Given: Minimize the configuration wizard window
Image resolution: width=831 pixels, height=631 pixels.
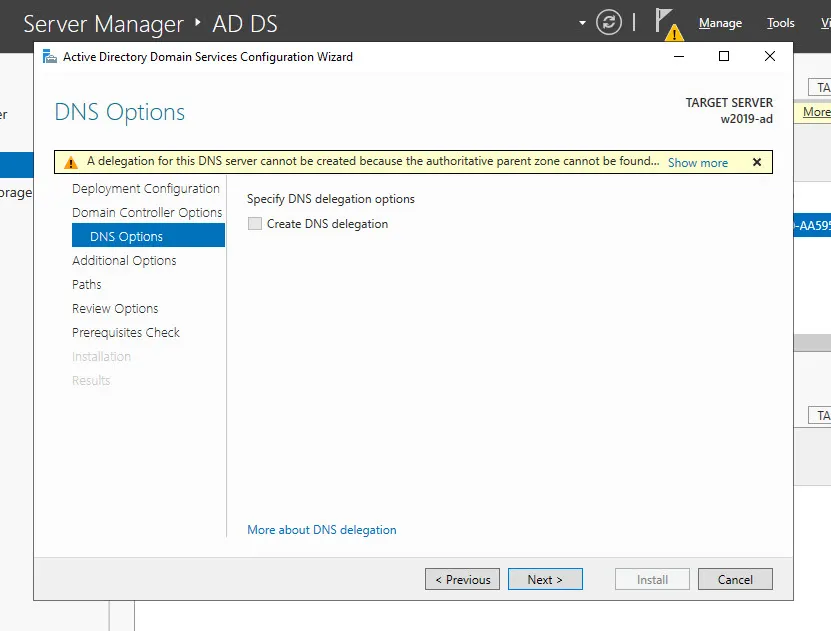Looking at the screenshot, I should (x=679, y=57).
